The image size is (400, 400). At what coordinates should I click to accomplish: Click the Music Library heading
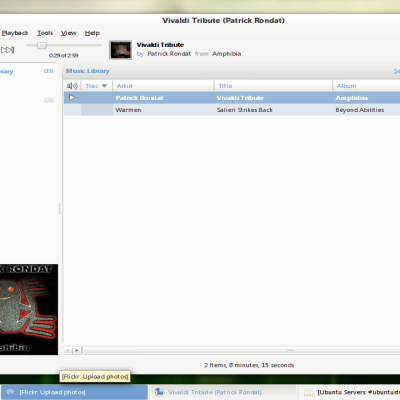tap(87, 71)
